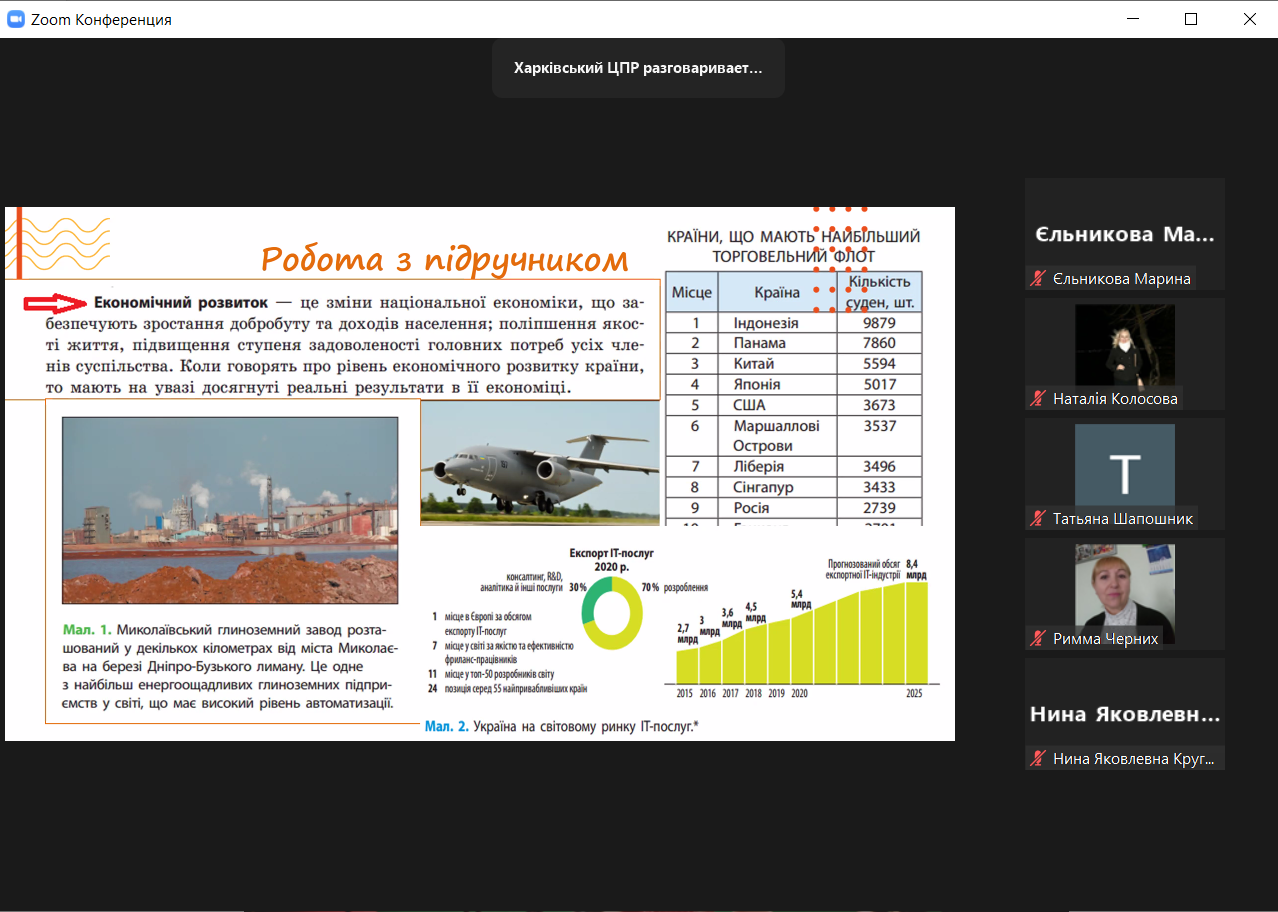Click the name label 'Єльникова Марина'
The height and width of the screenshot is (912, 1278).
1122,279
